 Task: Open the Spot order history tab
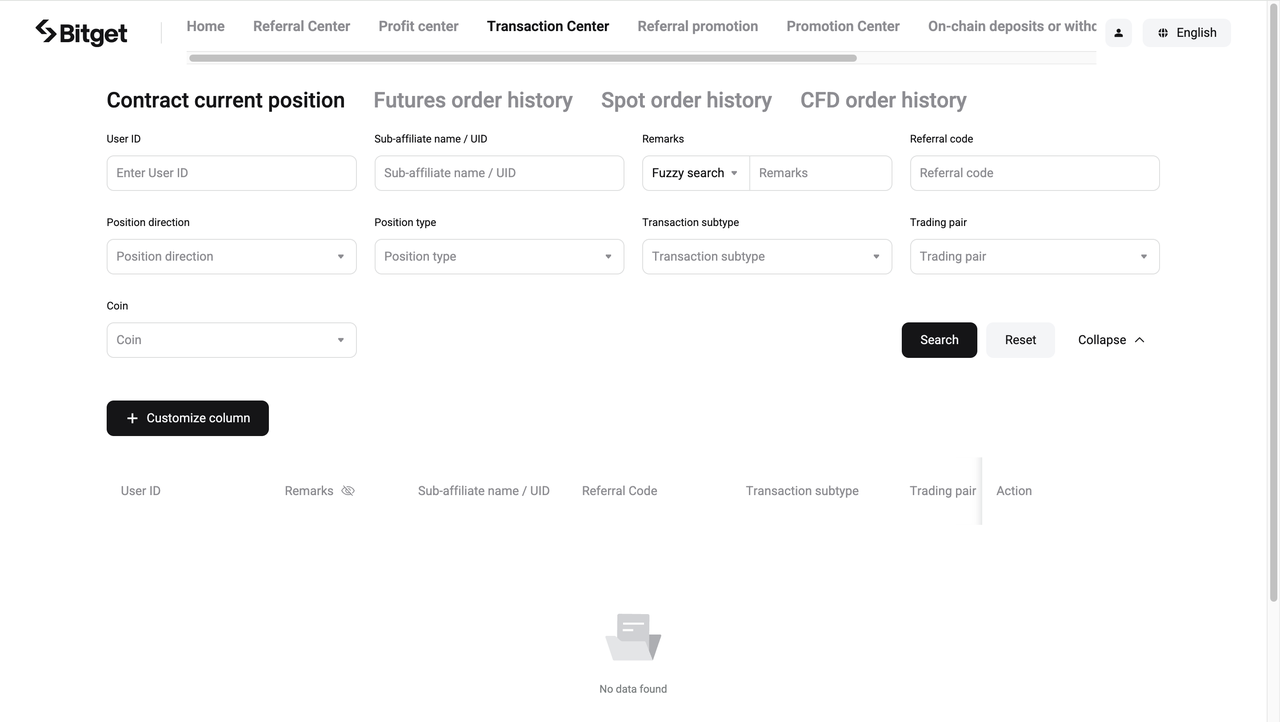pos(686,100)
